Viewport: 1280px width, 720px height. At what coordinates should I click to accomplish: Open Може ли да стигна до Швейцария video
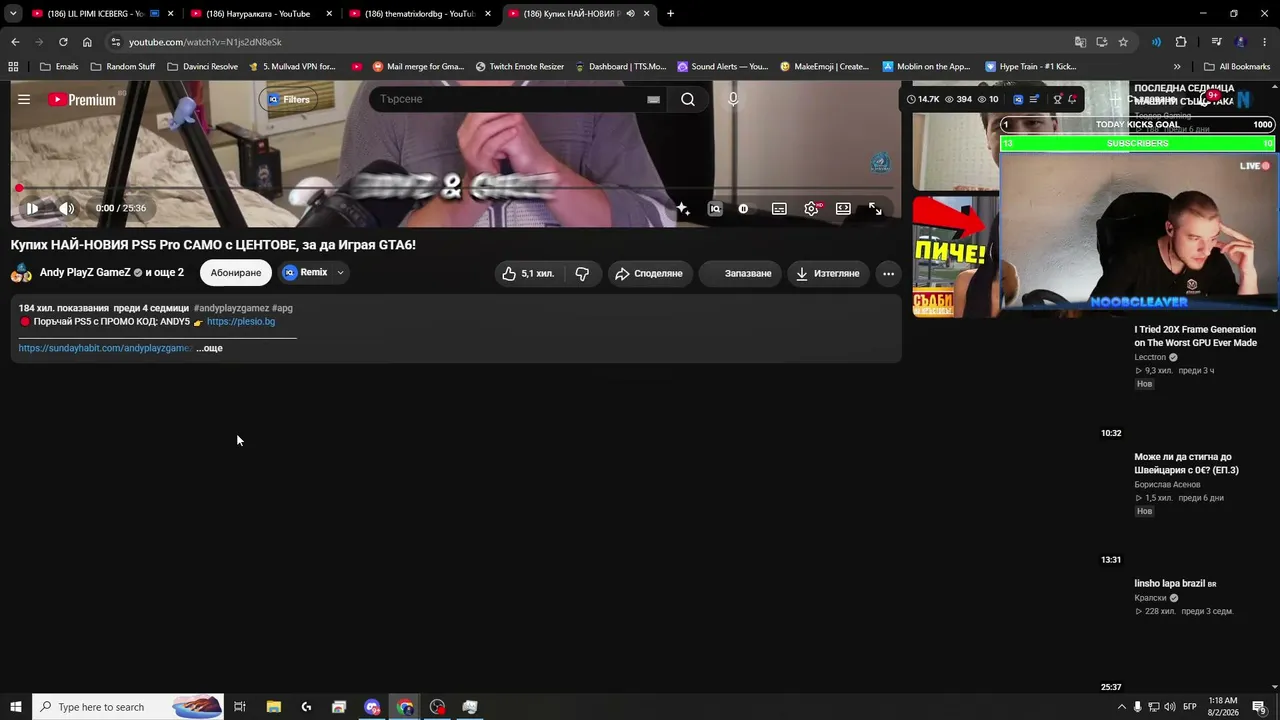point(1186,463)
